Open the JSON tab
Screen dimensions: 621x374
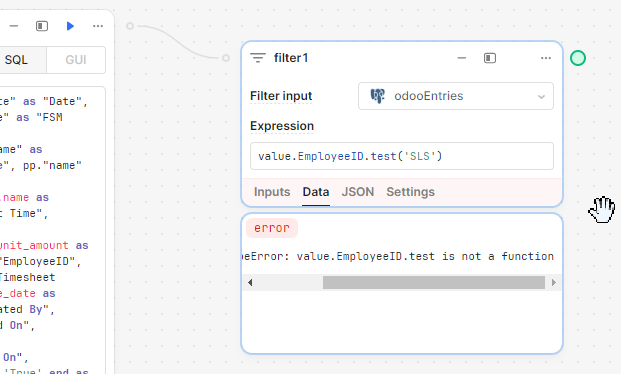point(358,192)
